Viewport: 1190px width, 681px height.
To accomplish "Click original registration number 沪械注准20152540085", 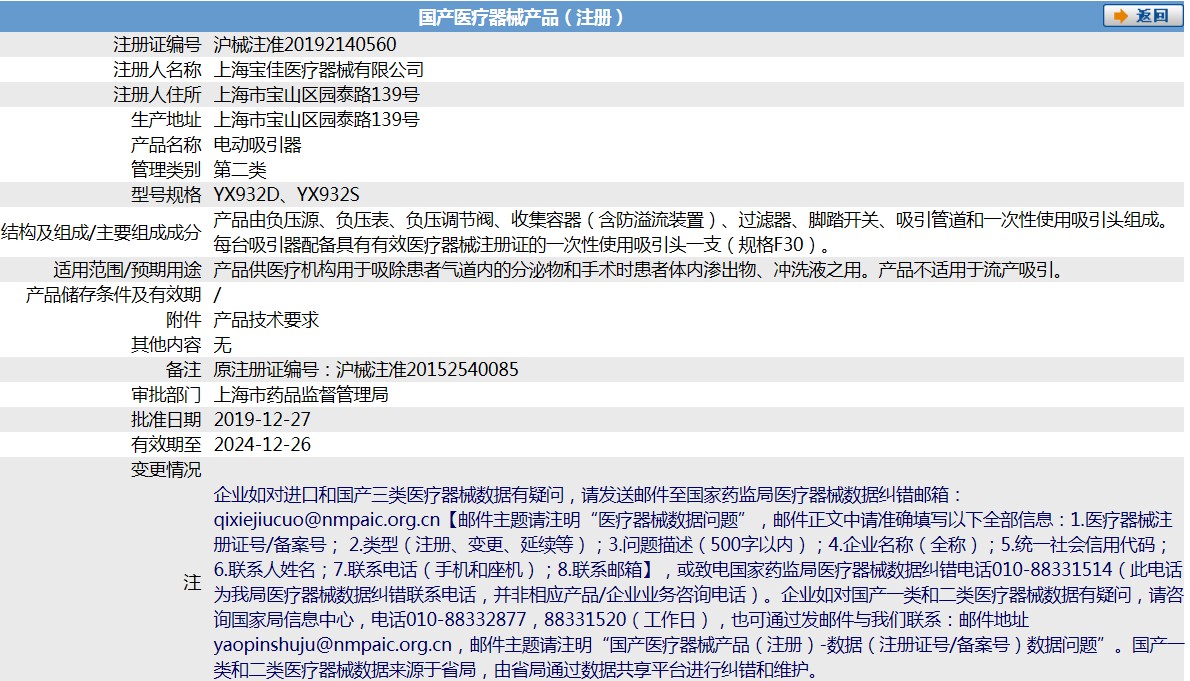I will 427,370.
